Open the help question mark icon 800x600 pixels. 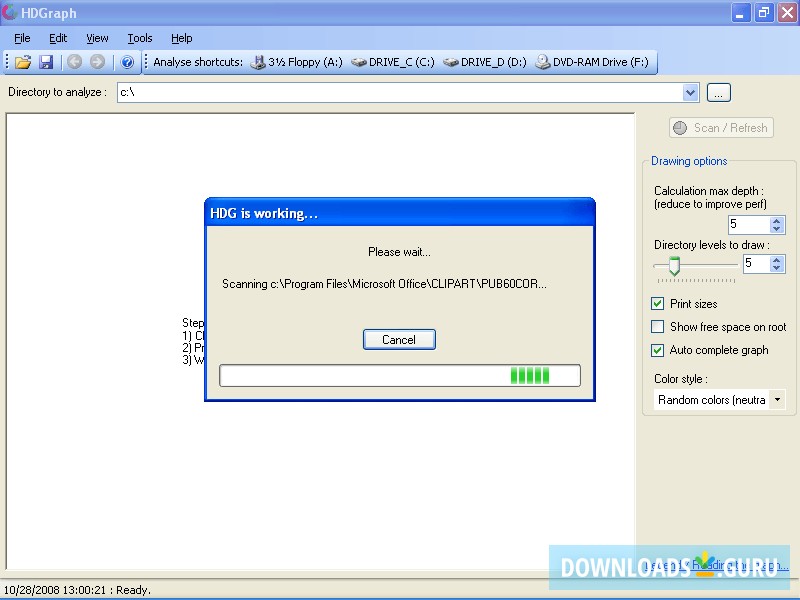click(127, 62)
